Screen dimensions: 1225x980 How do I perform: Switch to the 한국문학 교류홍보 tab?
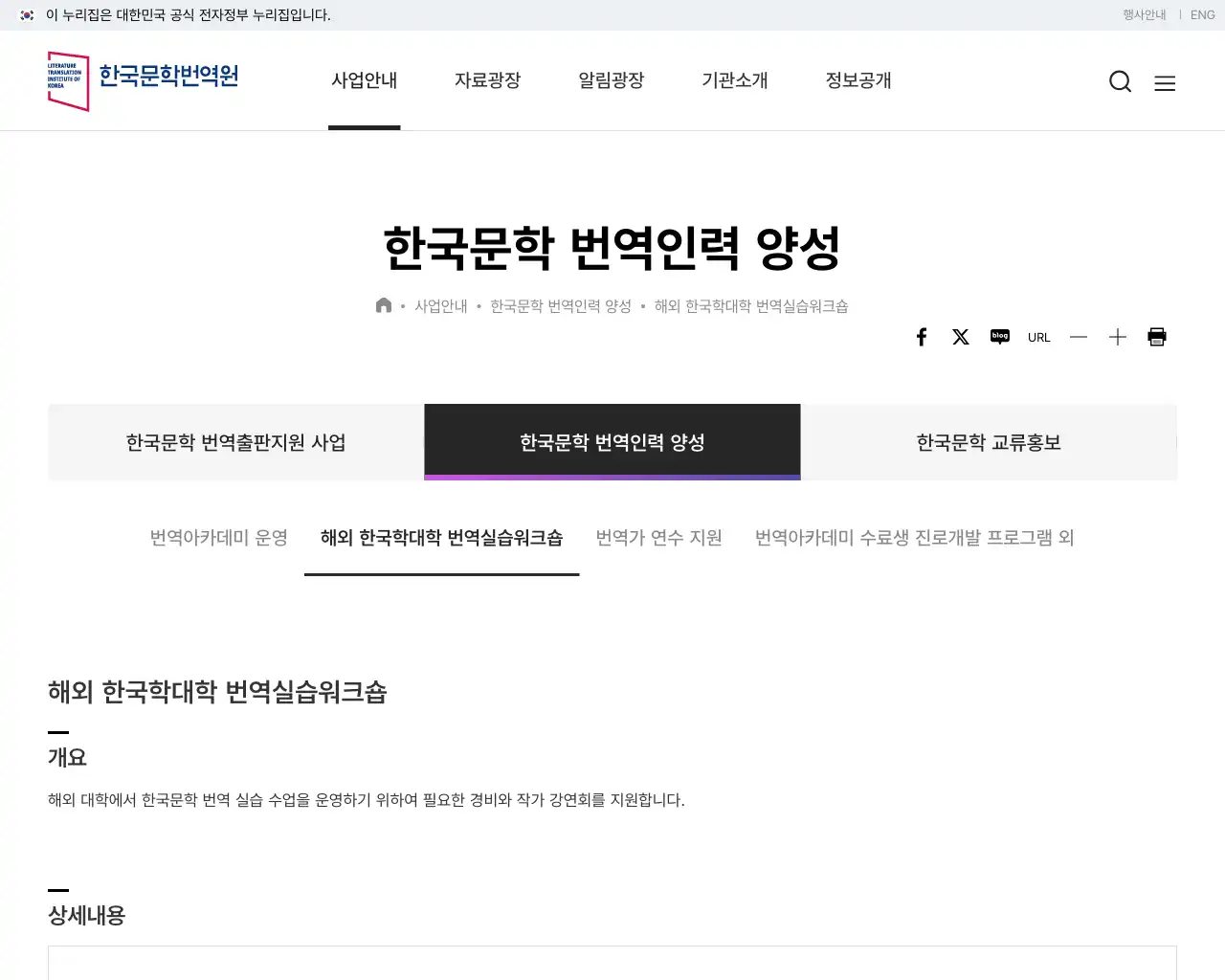pyautogui.click(x=989, y=442)
